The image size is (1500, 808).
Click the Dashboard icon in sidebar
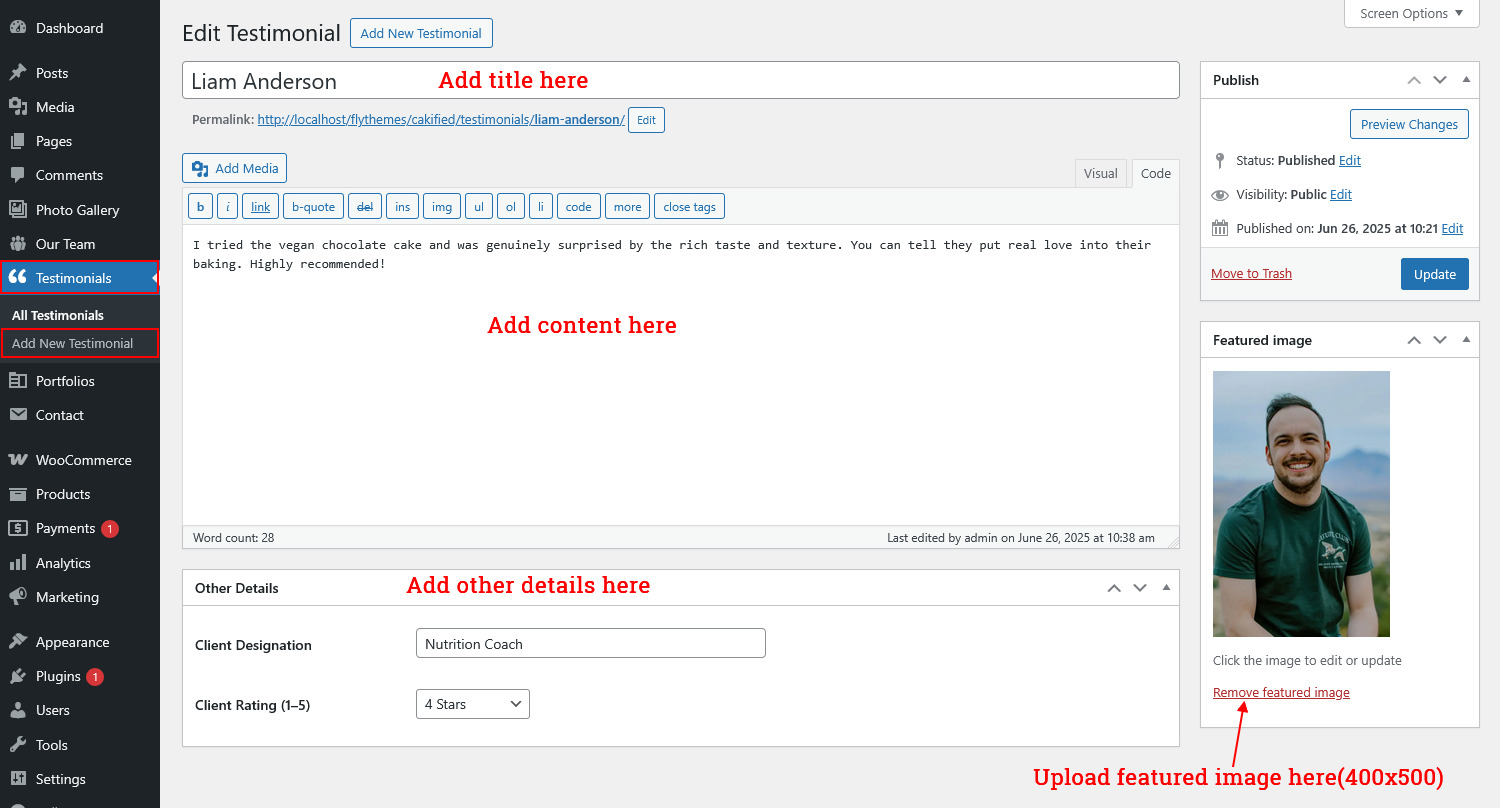[x=17, y=28]
